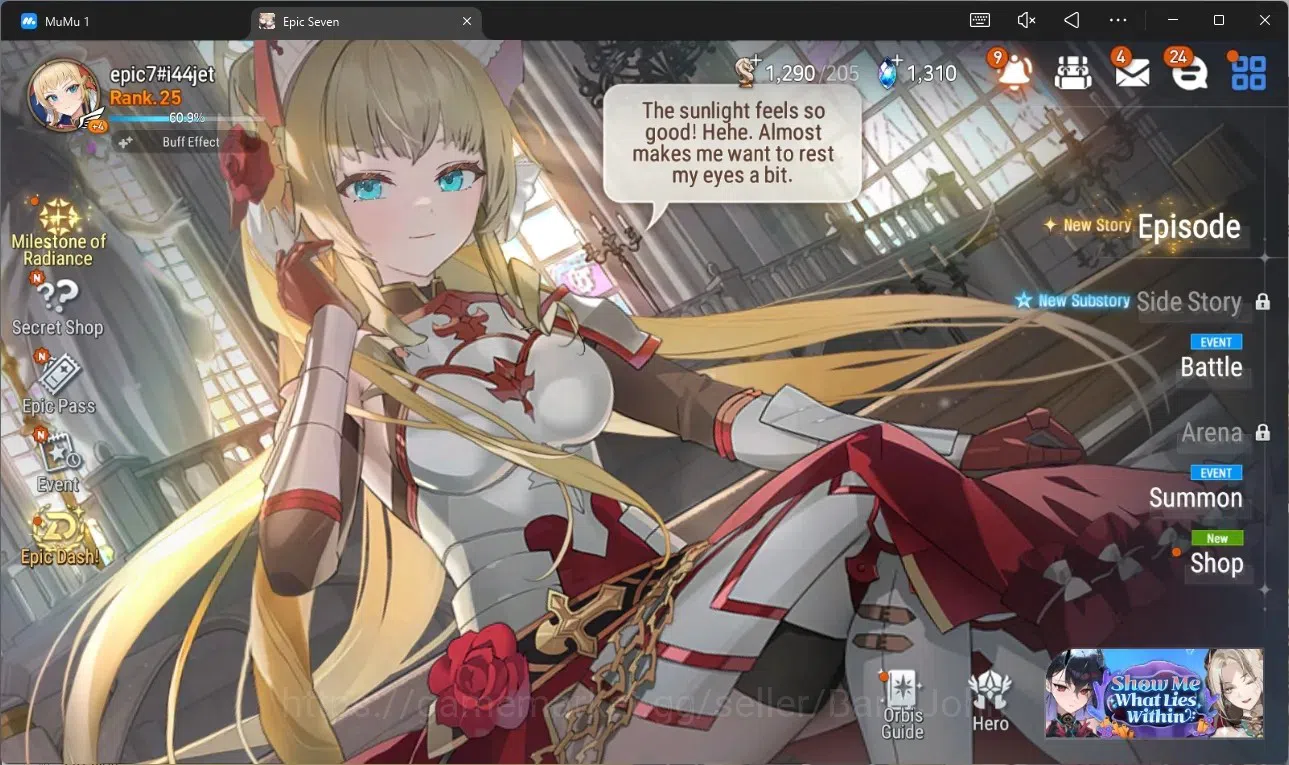Open the Event calendar icon
The height and width of the screenshot is (765, 1289).
pyautogui.click(x=58, y=461)
